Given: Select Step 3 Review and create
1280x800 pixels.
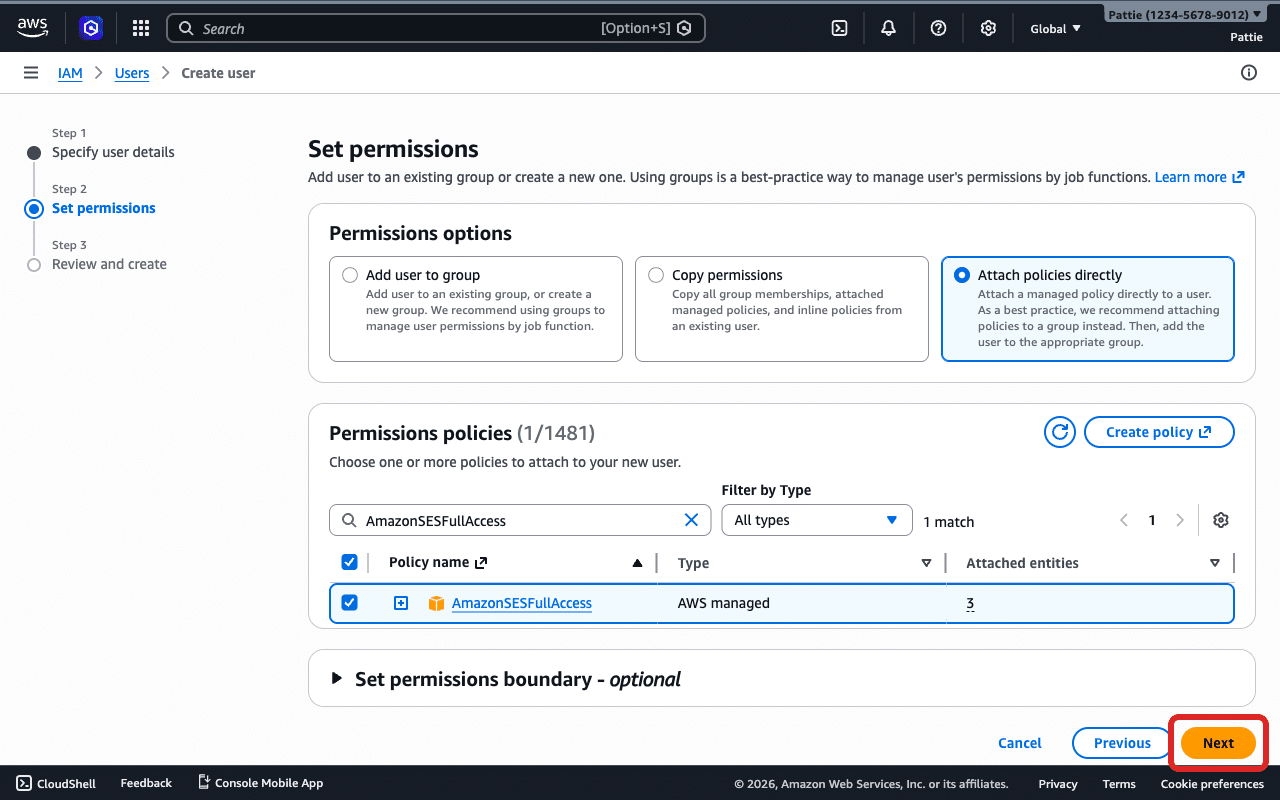Looking at the screenshot, I should click(x=109, y=264).
